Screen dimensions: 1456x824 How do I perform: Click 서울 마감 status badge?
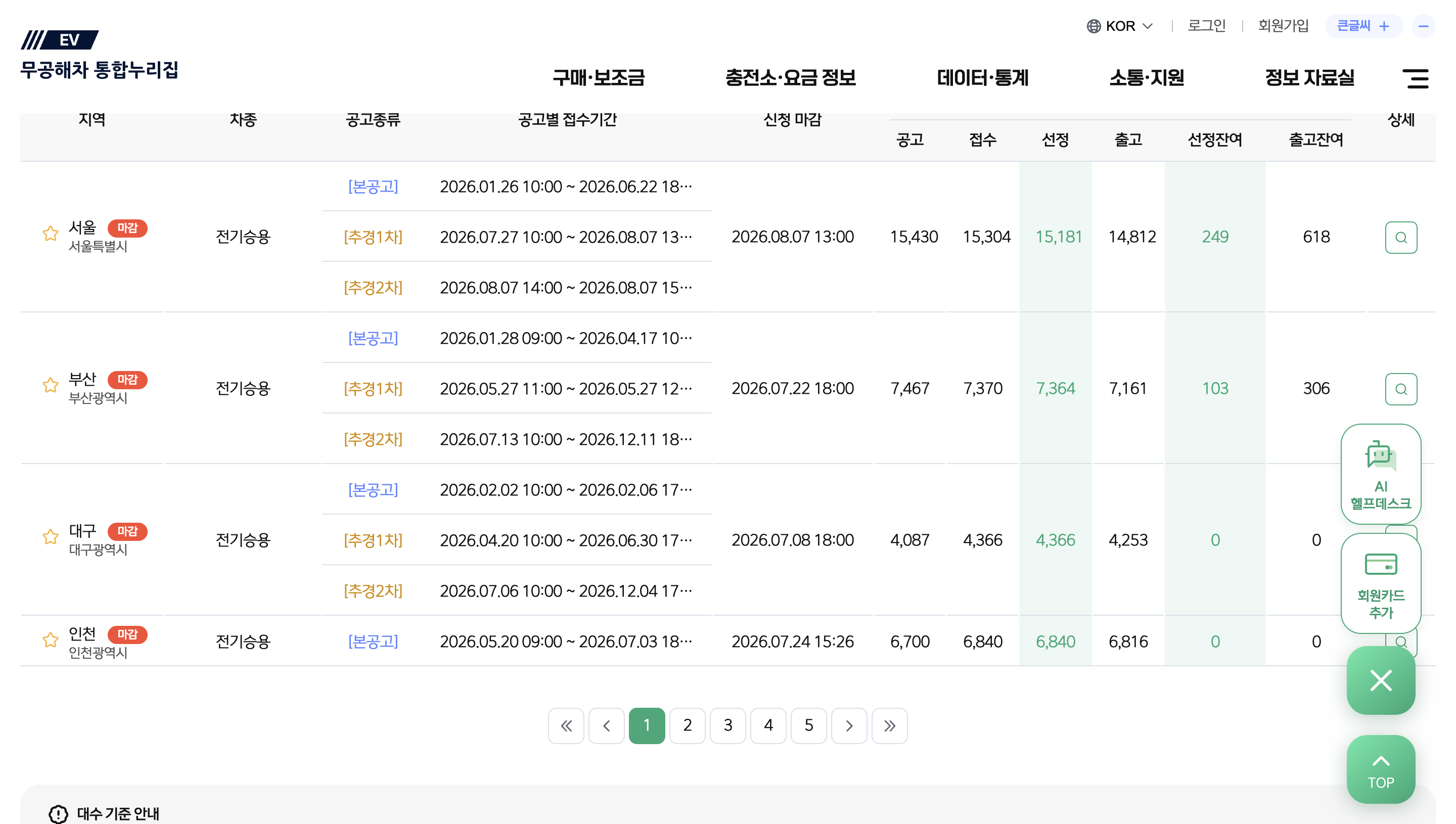point(127,228)
